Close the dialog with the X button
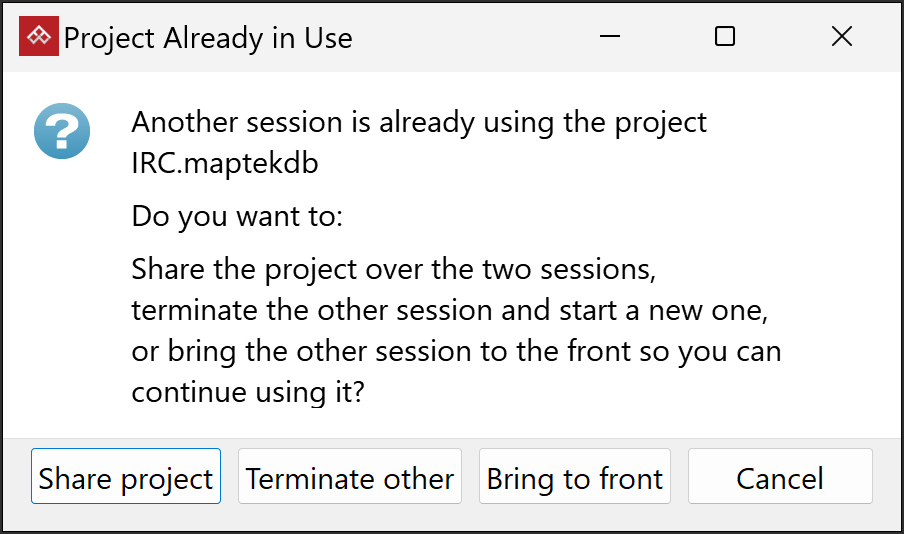 point(842,37)
